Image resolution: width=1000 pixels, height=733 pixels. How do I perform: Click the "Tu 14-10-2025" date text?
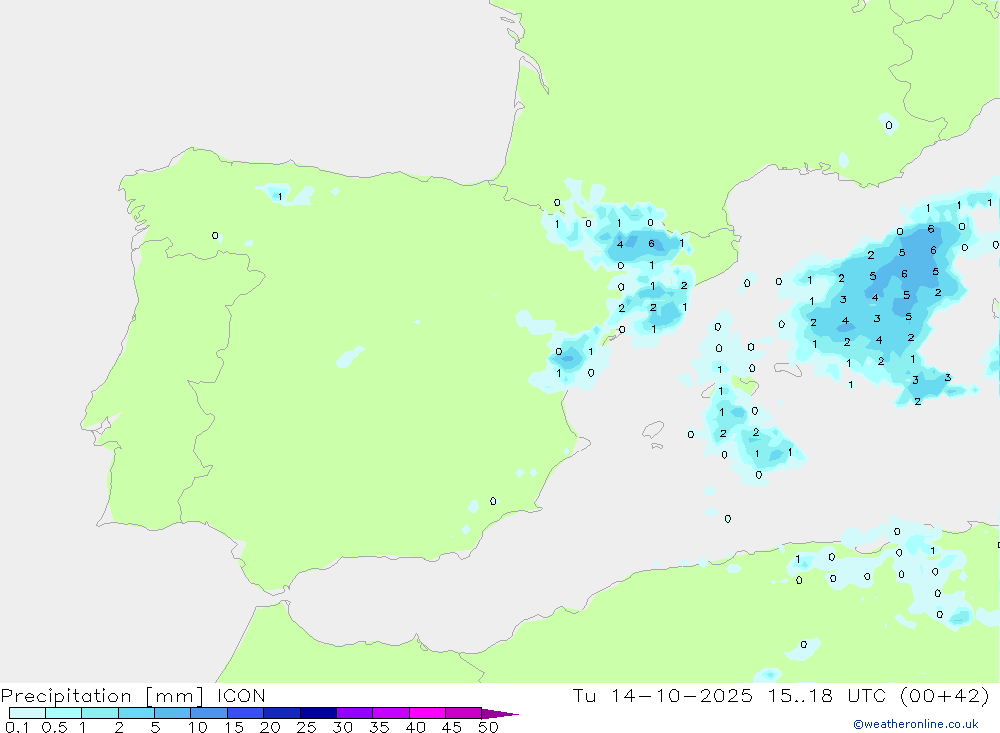pyautogui.click(x=663, y=695)
